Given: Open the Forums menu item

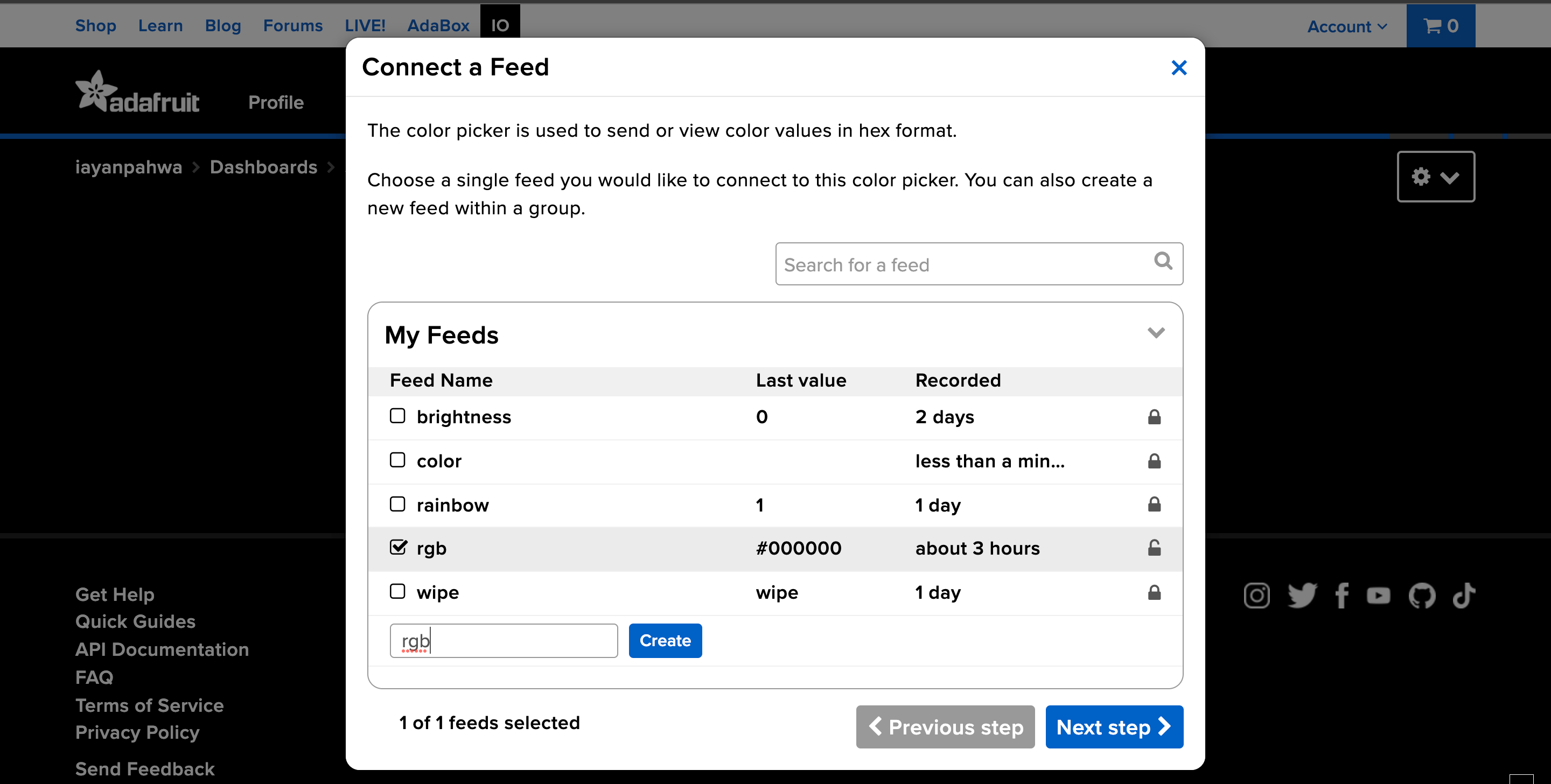Looking at the screenshot, I should (x=292, y=25).
